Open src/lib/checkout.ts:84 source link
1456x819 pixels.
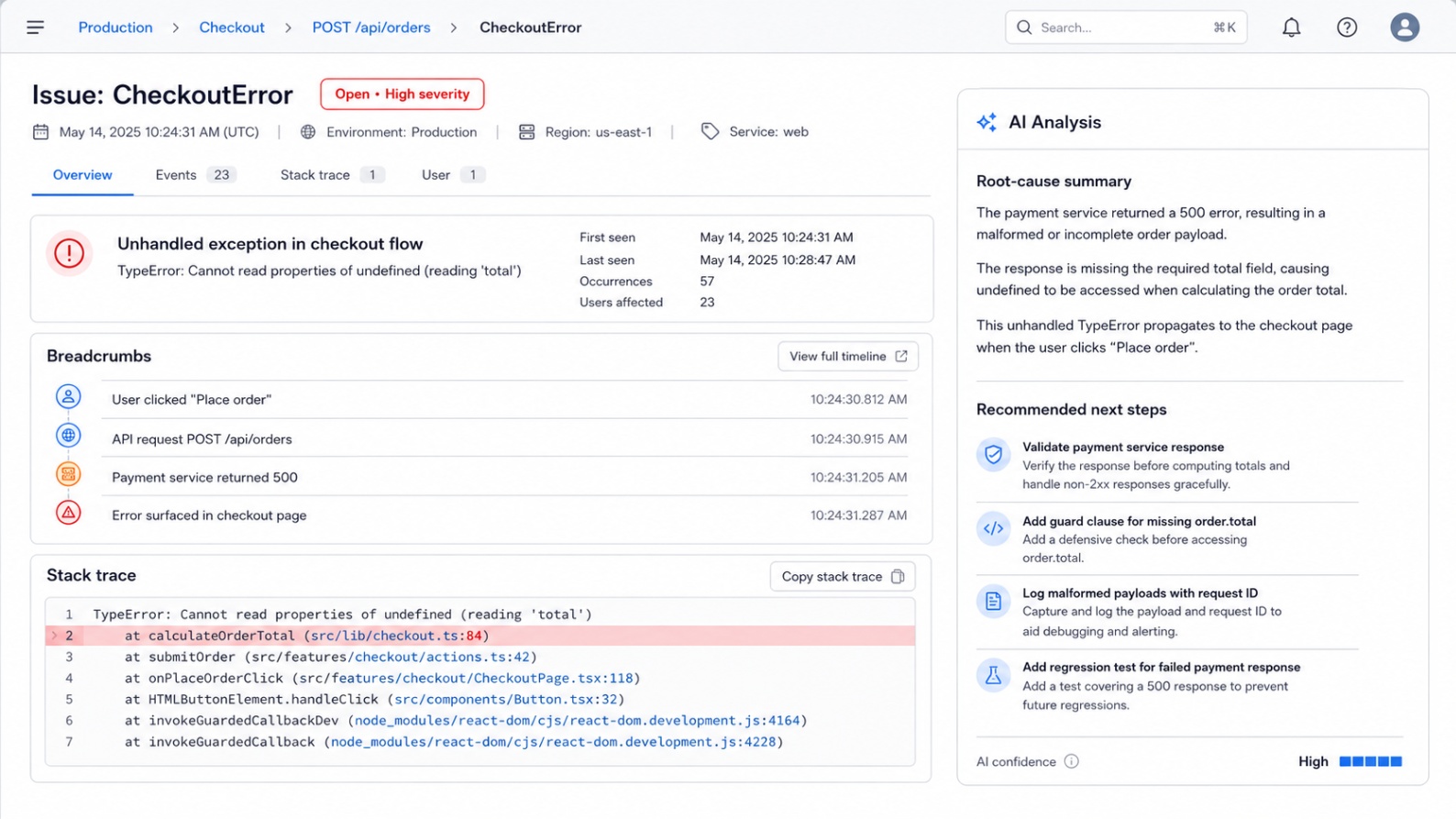(x=396, y=636)
